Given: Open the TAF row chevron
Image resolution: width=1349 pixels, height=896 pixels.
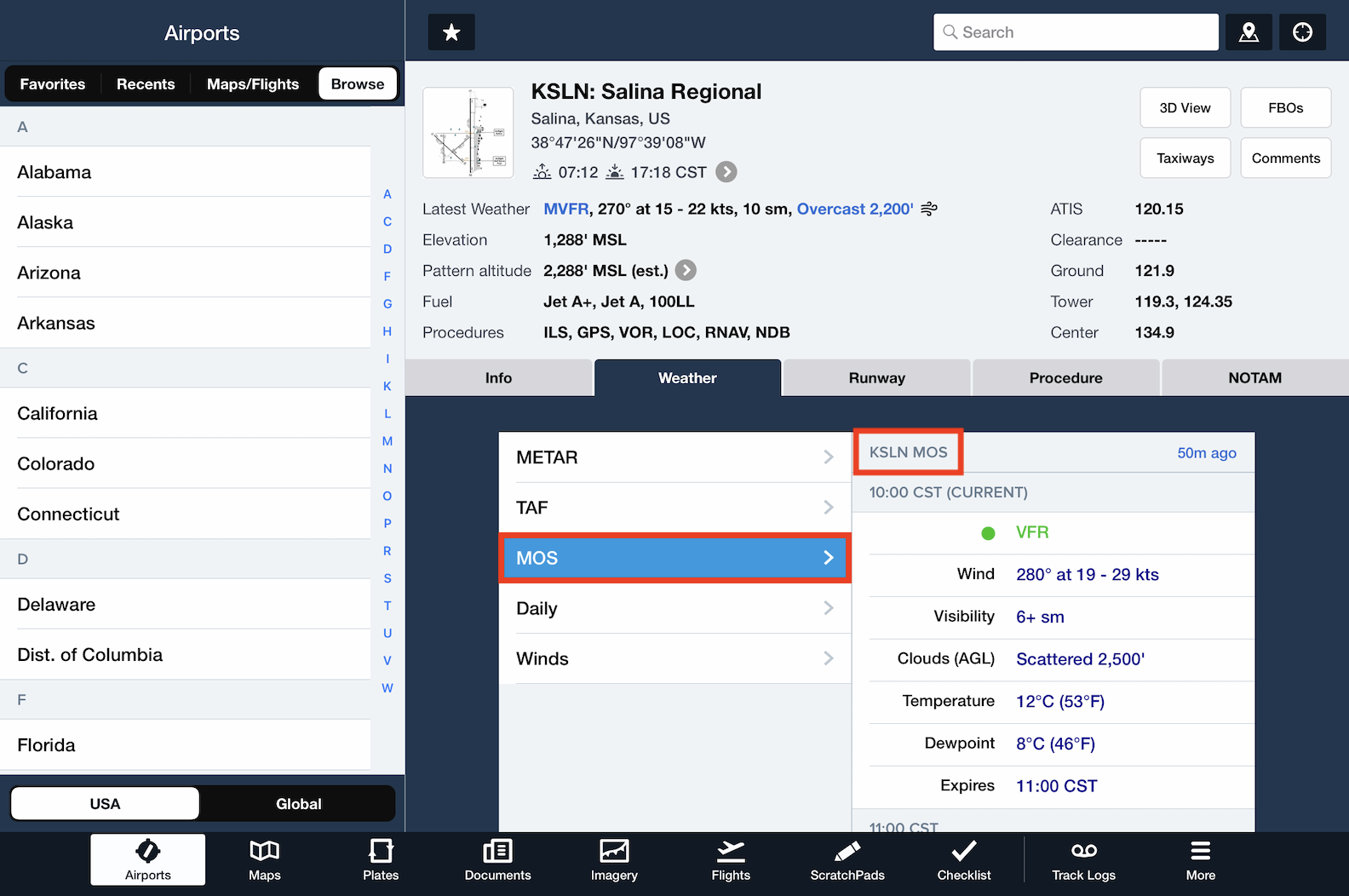Looking at the screenshot, I should pyautogui.click(x=829, y=508).
